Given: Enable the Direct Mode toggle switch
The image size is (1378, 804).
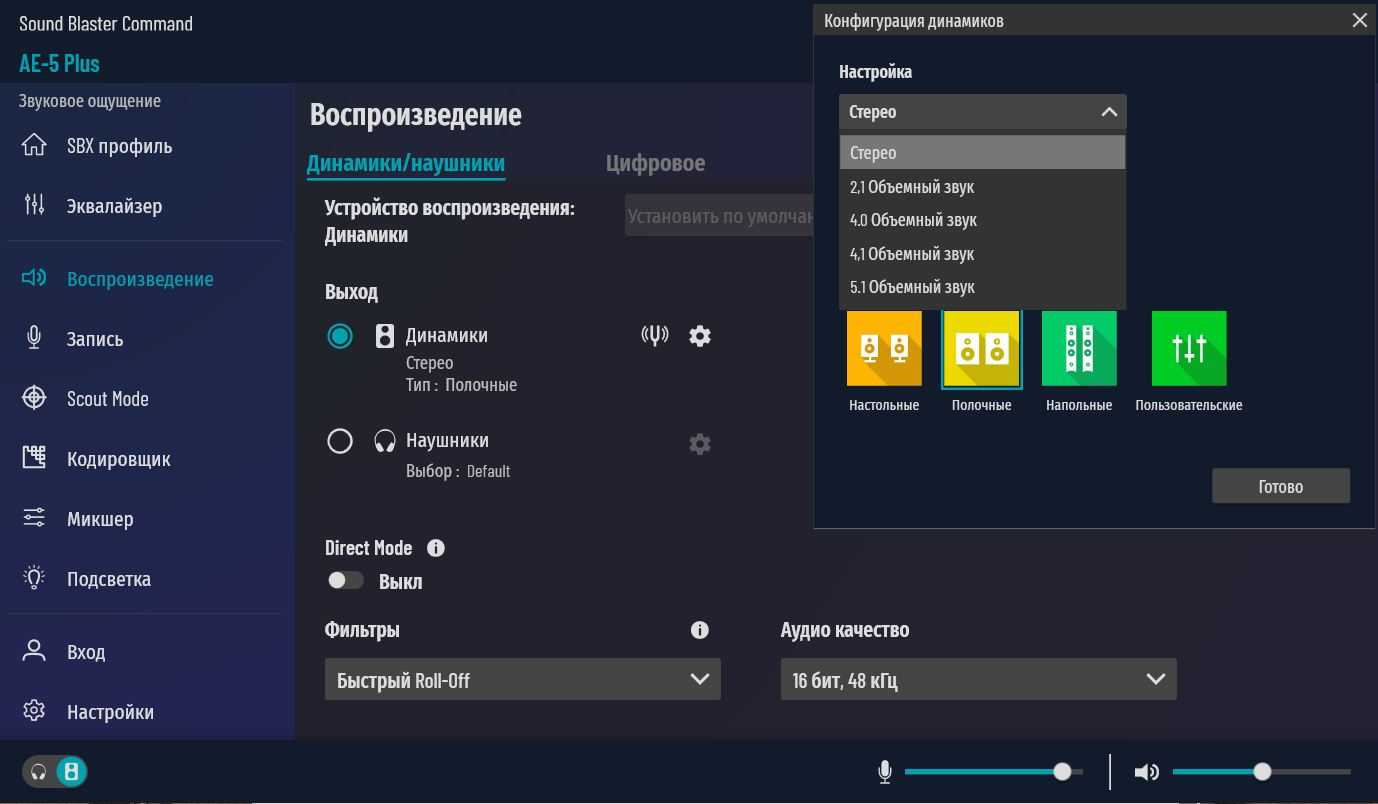Looking at the screenshot, I should coord(346,581).
